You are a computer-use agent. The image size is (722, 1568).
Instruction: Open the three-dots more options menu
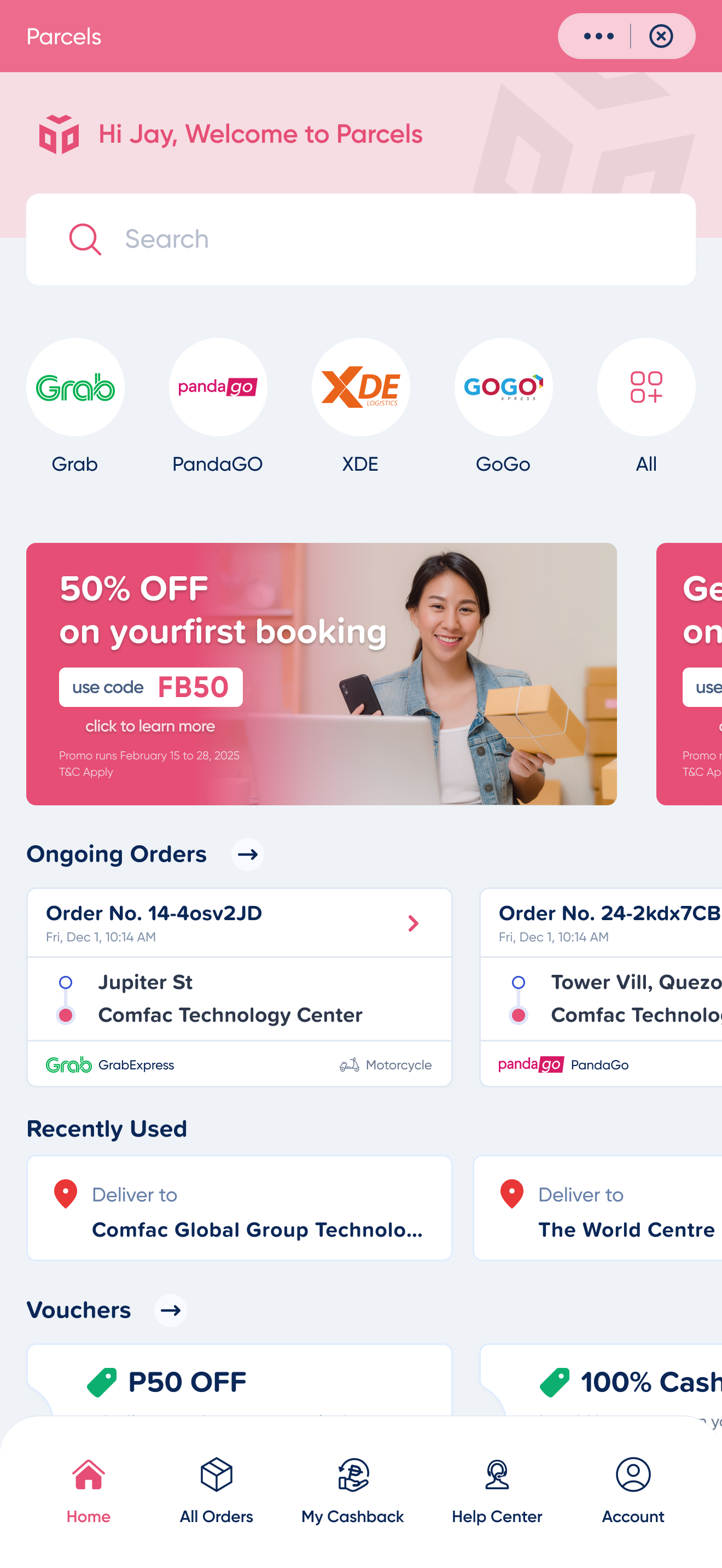[x=598, y=37]
